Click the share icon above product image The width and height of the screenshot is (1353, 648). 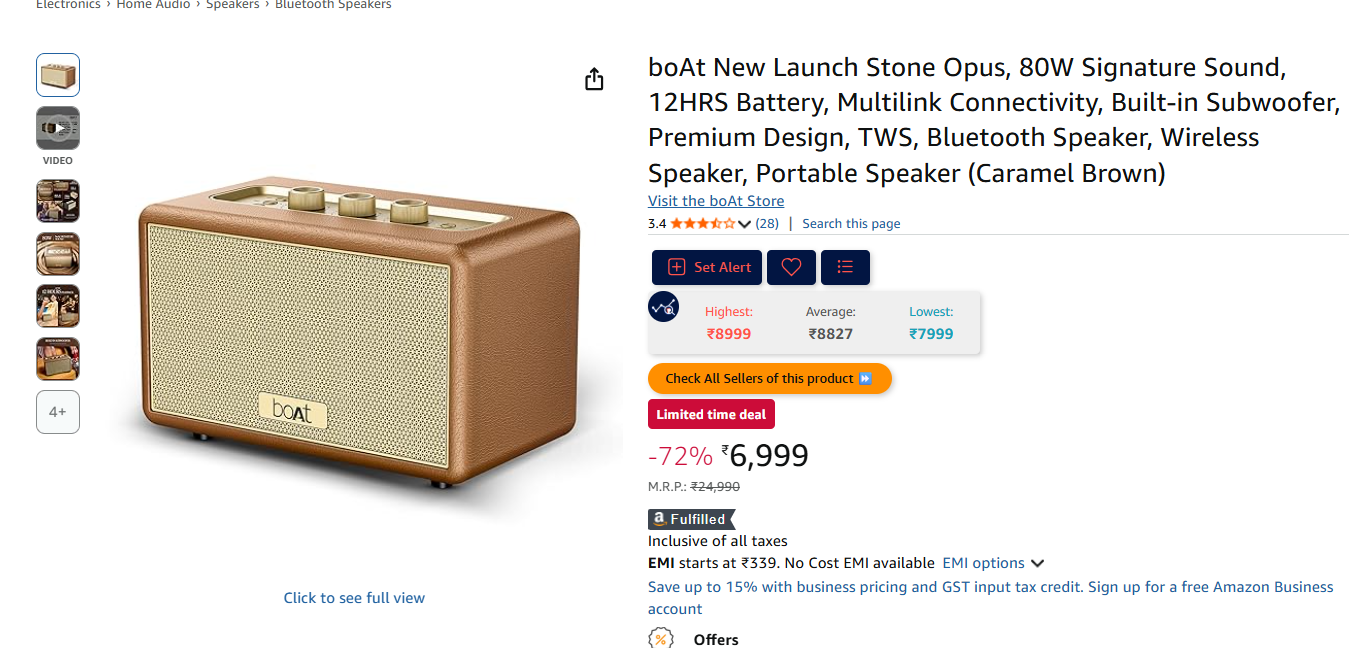[594, 79]
